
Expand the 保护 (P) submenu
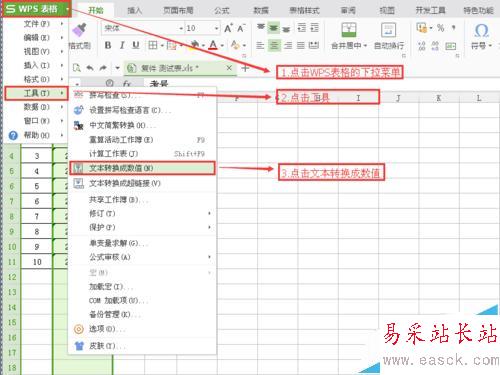point(209,227)
